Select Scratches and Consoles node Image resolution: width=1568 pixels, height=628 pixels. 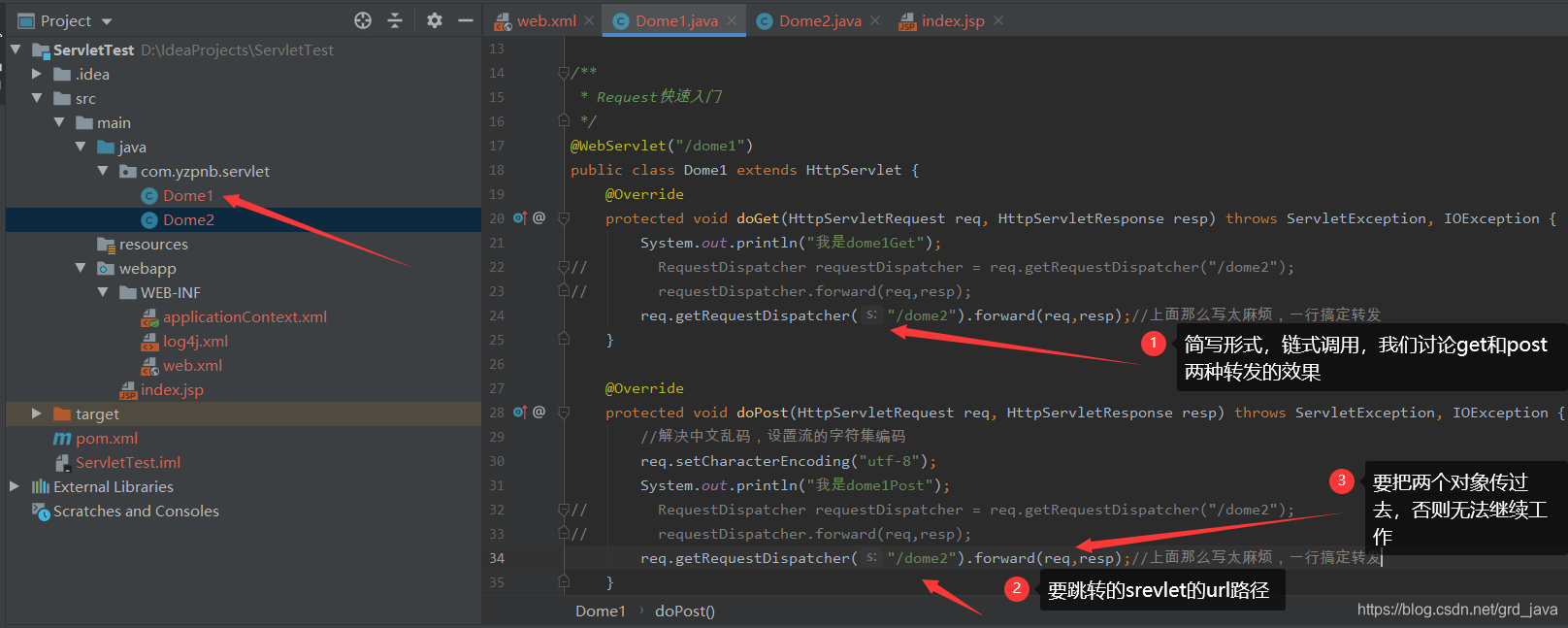[136, 511]
